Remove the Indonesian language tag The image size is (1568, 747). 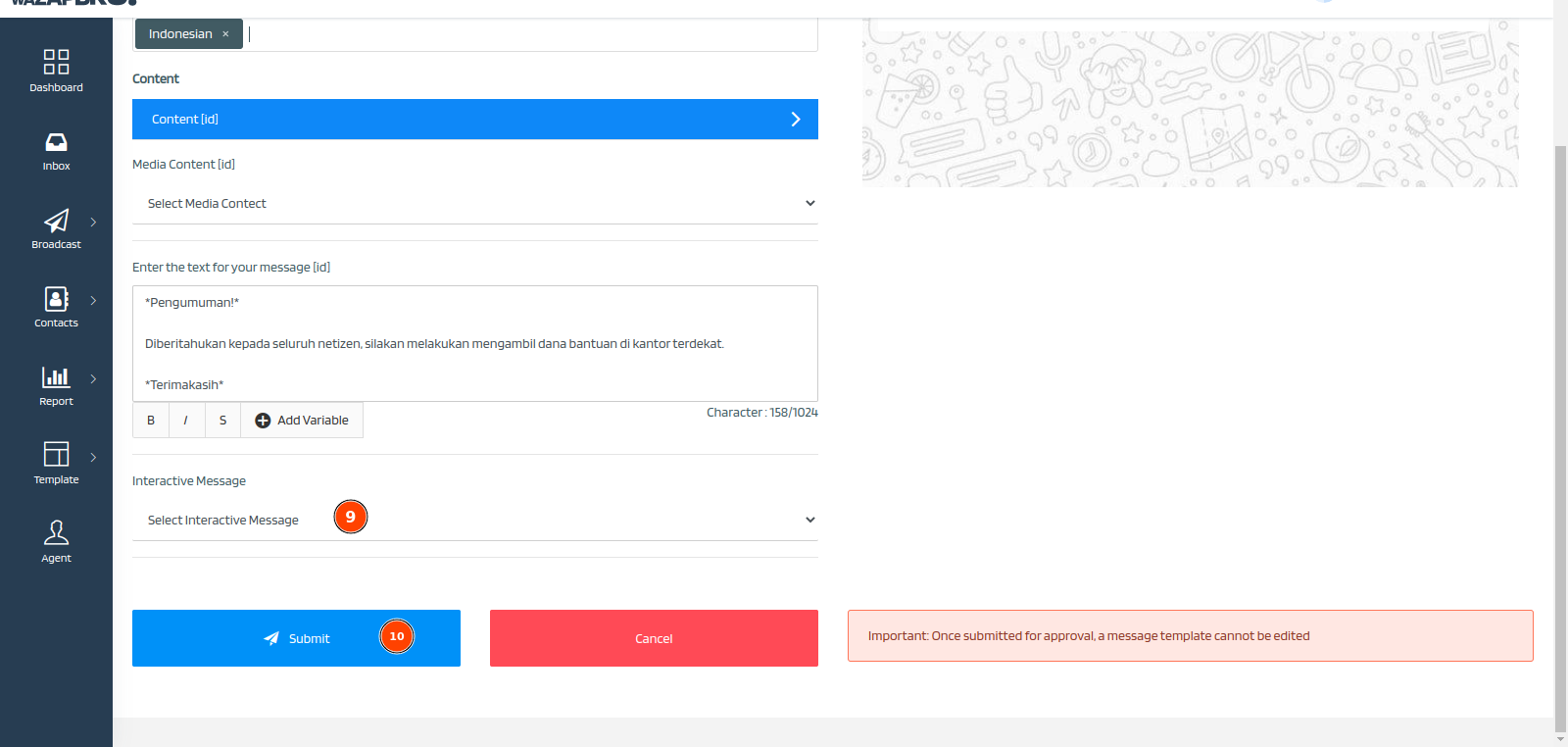(x=225, y=32)
